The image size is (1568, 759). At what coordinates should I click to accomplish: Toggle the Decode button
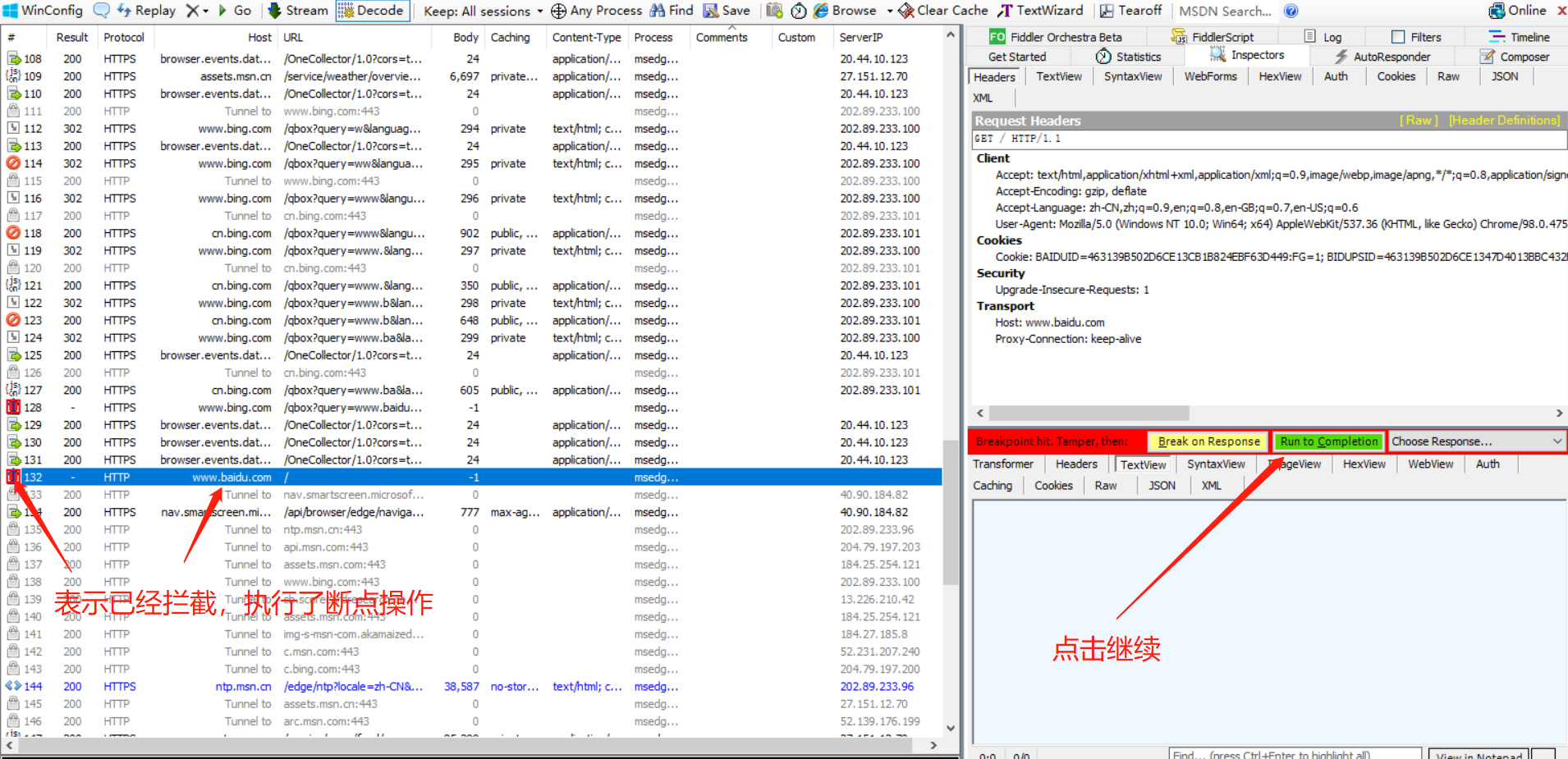372,11
